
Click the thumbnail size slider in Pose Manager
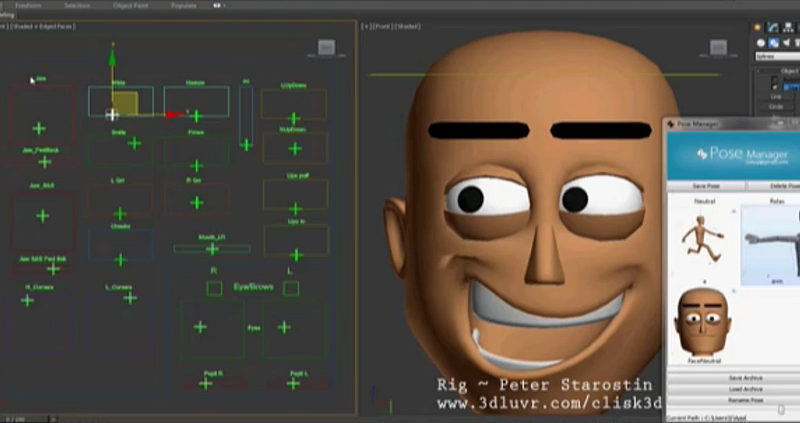tap(783, 409)
